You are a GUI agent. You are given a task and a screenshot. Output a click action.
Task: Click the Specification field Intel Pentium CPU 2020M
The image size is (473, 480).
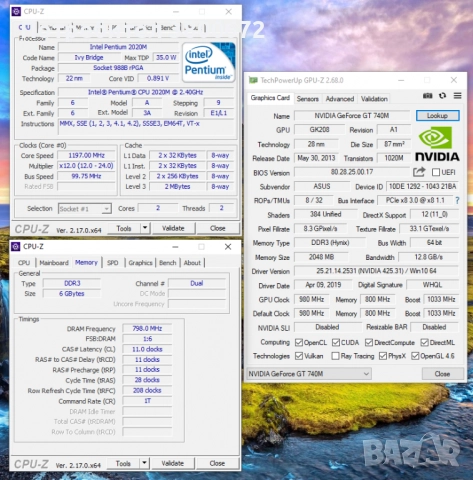pyautogui.click(x=146, y=92)
